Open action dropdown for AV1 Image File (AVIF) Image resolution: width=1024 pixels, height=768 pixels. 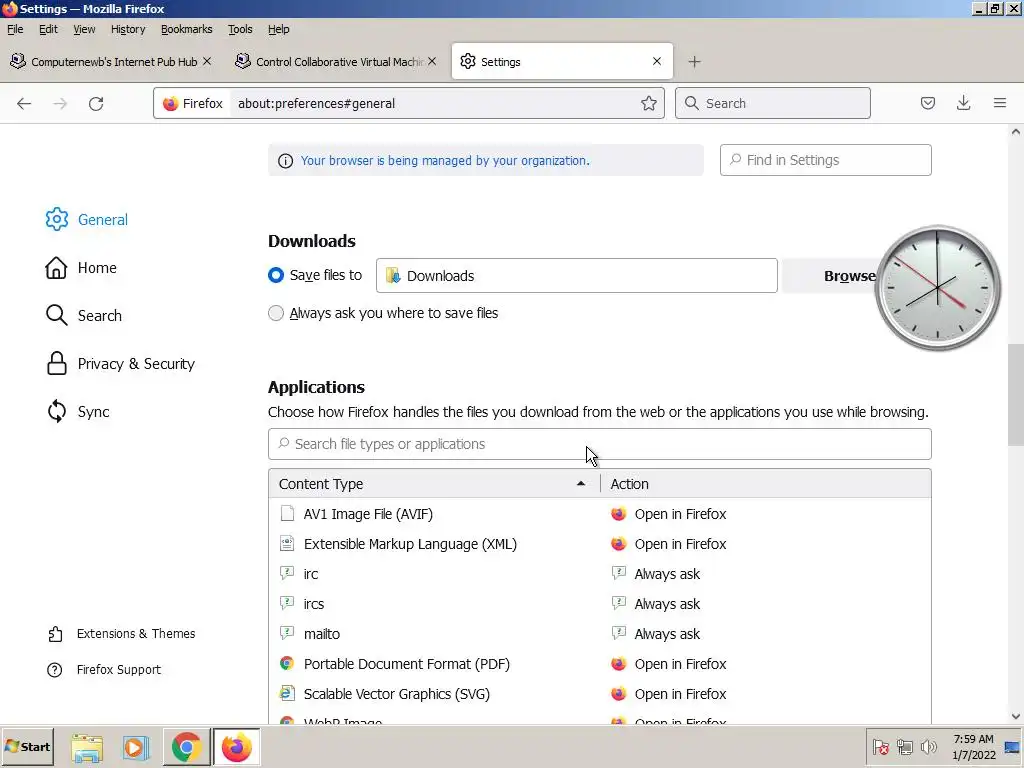tap(767, 514)
